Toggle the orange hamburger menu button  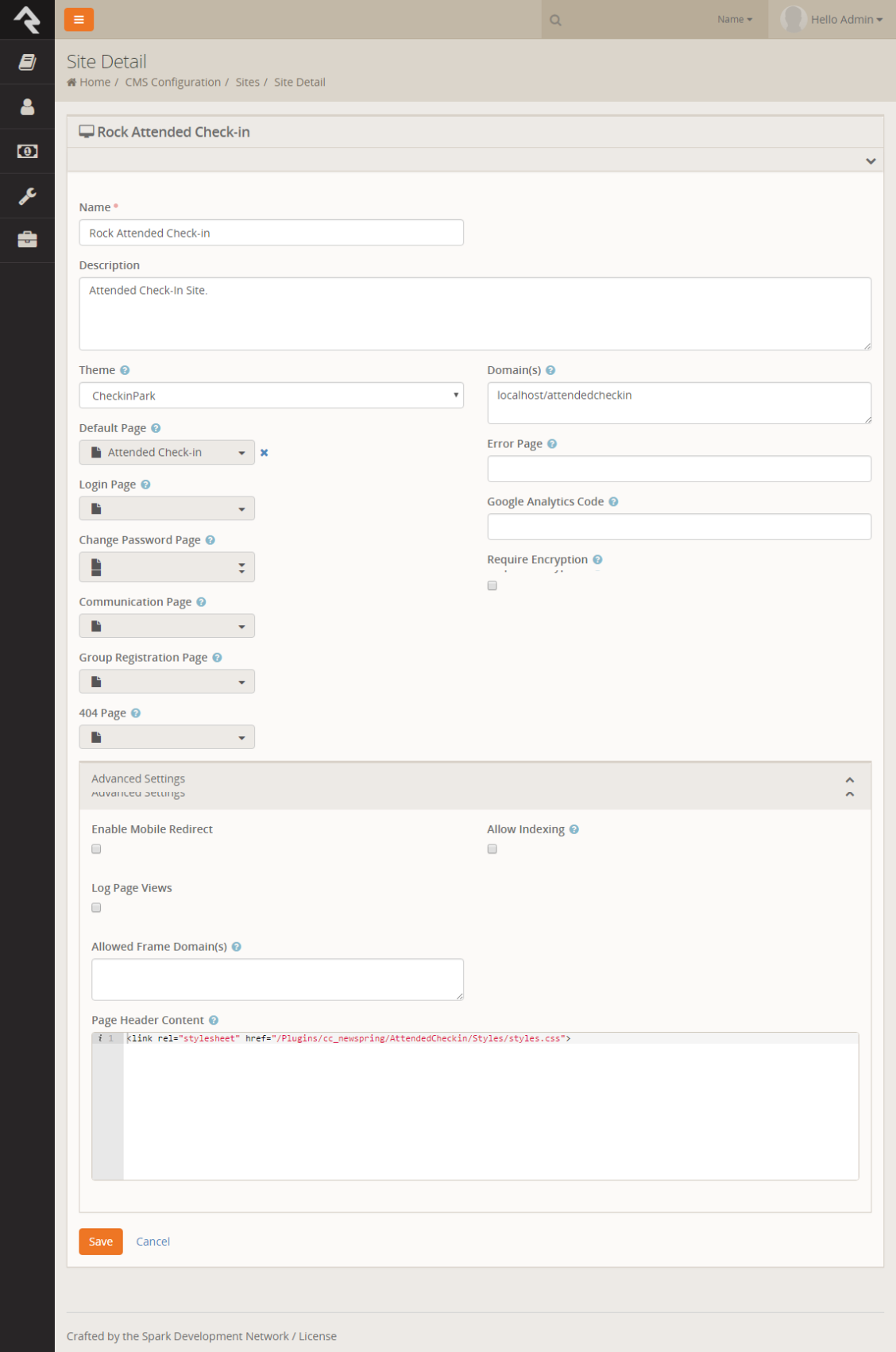point(79,19)
